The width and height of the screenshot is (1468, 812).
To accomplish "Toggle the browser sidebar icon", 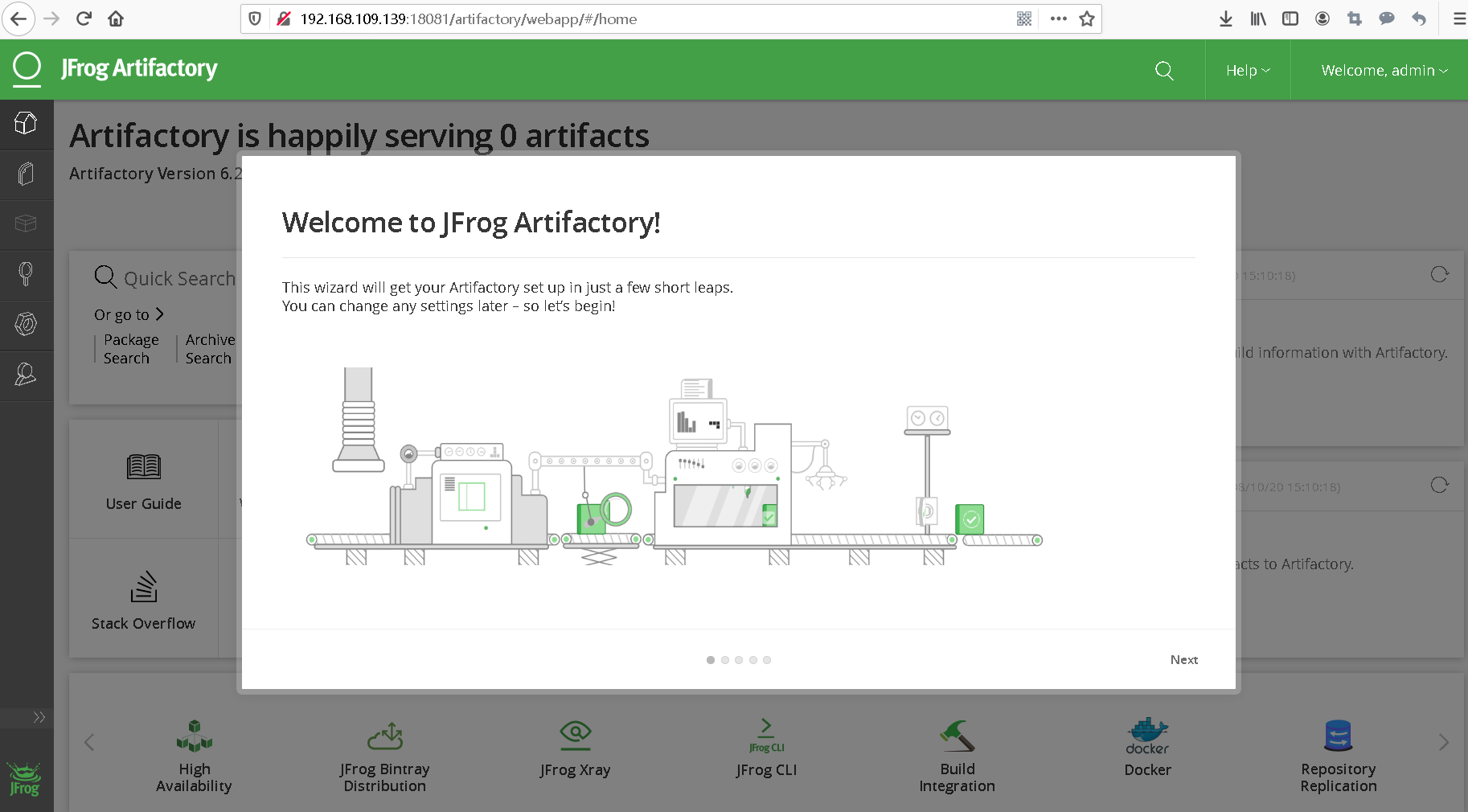I will point(1290,18).
